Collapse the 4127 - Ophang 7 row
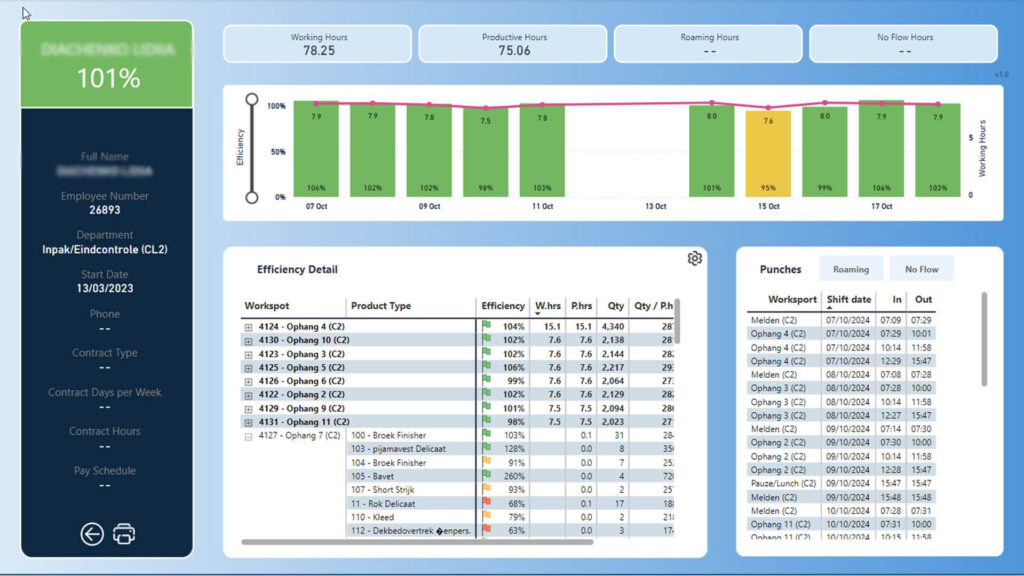1024x576 pixels. (x=248, y=436)
